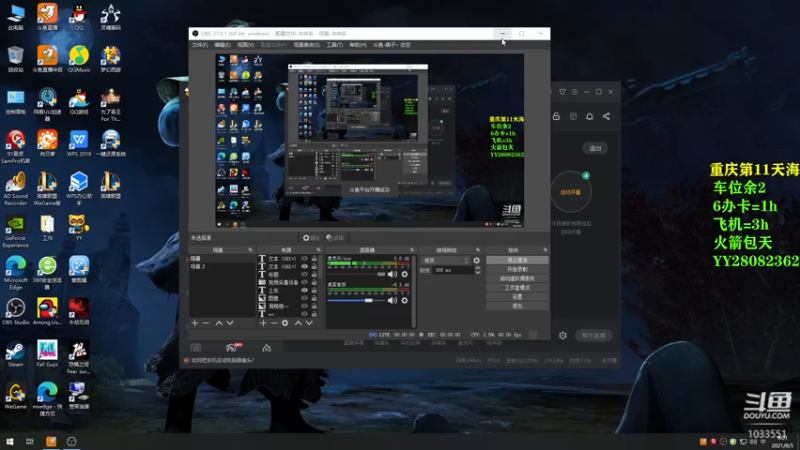800x450 pixels.
Task: Open the OBS Studio desktop shortcut
Action: [15, 312]
